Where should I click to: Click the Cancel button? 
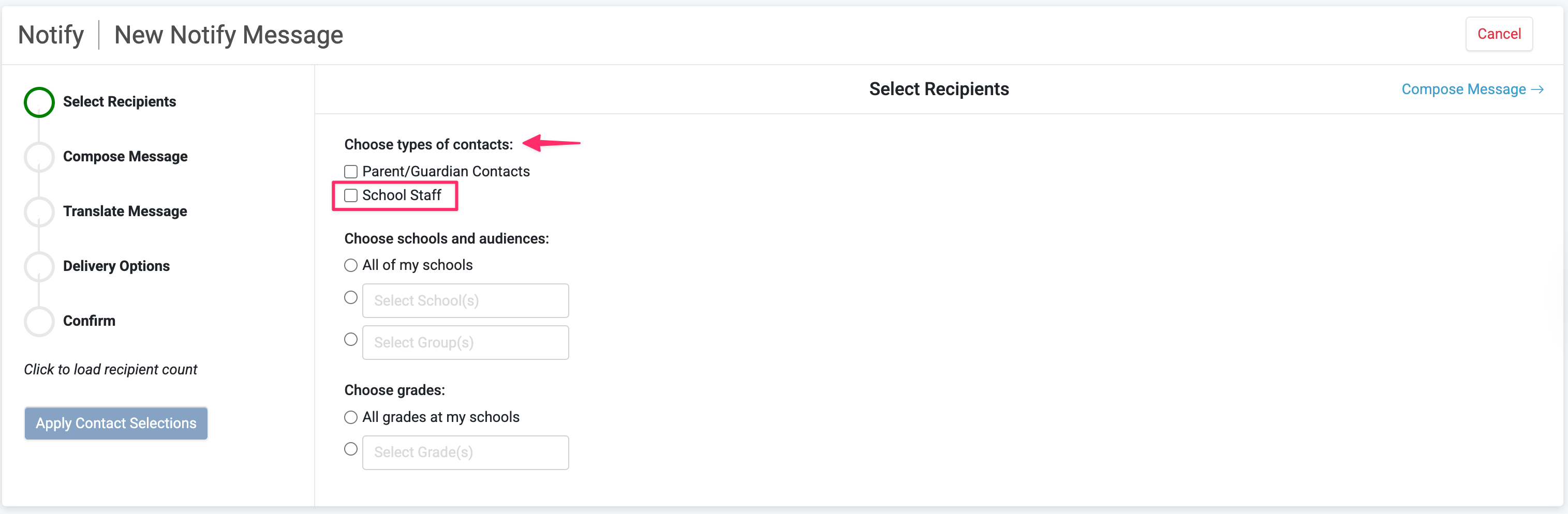[x=1499, y=34]
